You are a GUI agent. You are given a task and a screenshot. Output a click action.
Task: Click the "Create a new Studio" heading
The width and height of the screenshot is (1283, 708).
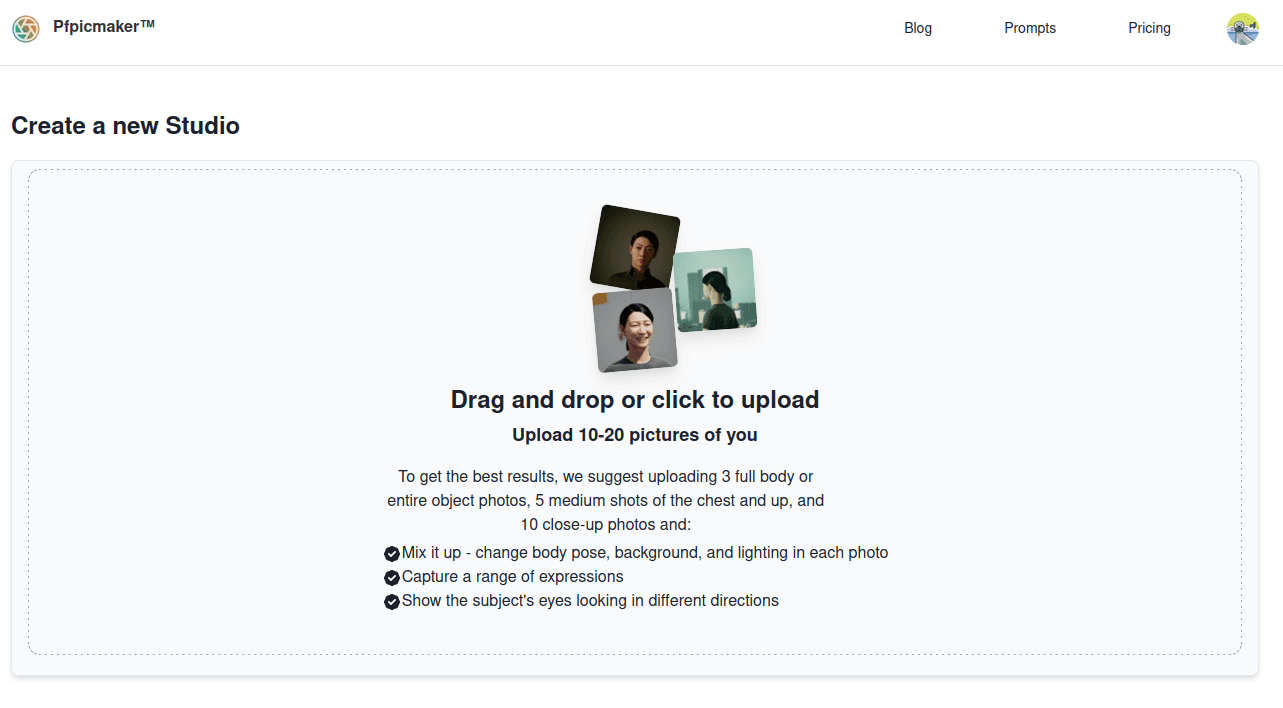[125, 126]
